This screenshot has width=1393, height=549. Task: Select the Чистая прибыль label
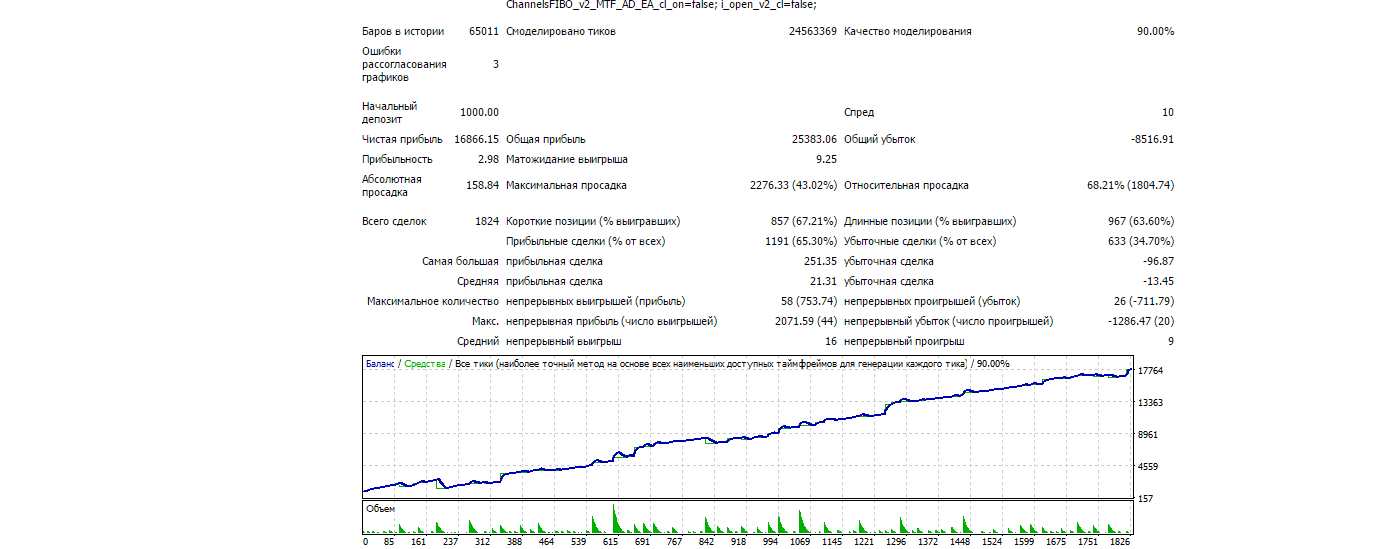402,139
